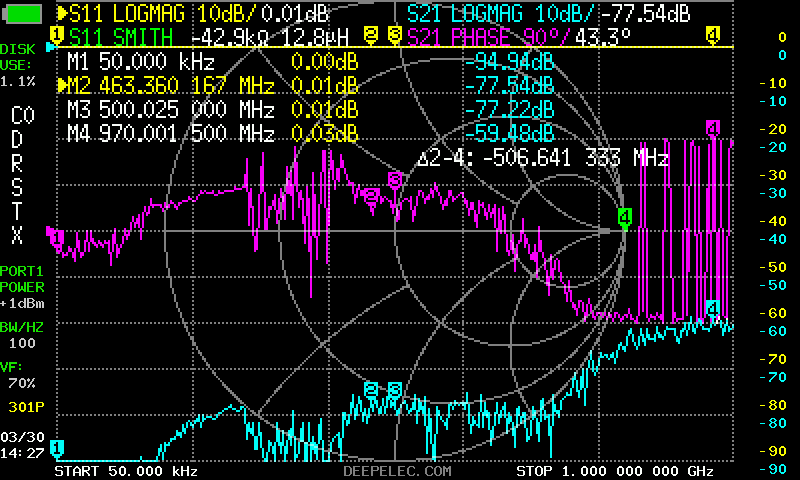Viewport: 800px width, 480px height.
Task: Tap the VF 70% velocity factor setting
Action: click(18, 375)
